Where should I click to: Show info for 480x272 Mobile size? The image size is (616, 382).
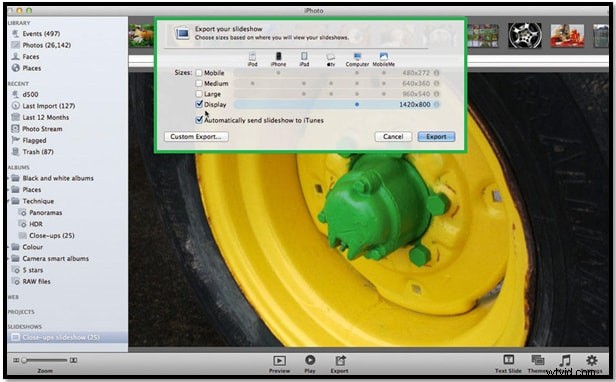point(436,73)
